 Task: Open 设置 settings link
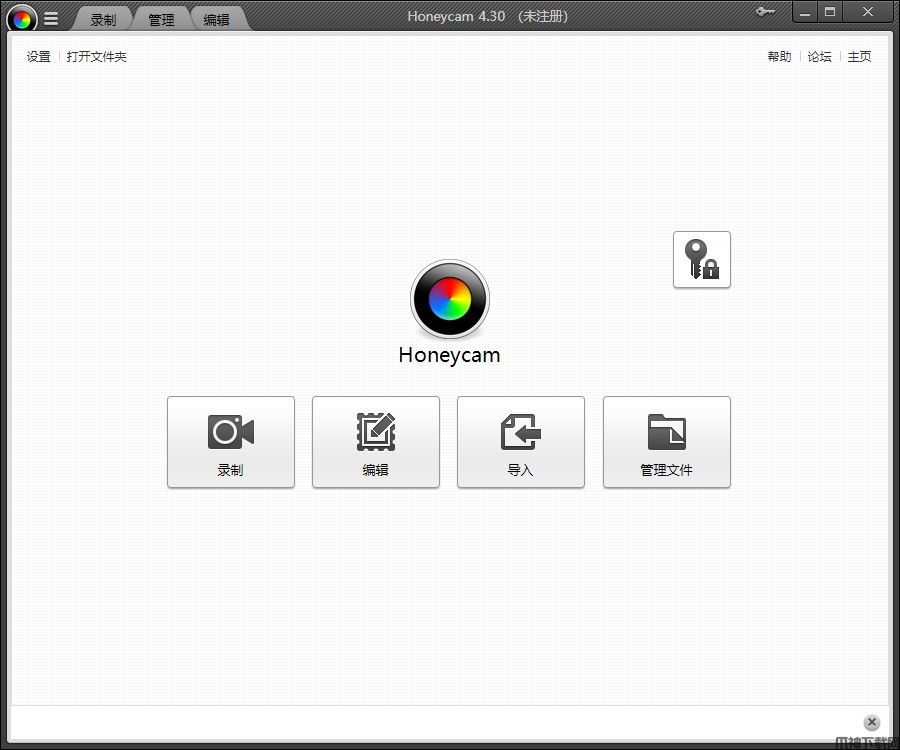tap(39, 57)
